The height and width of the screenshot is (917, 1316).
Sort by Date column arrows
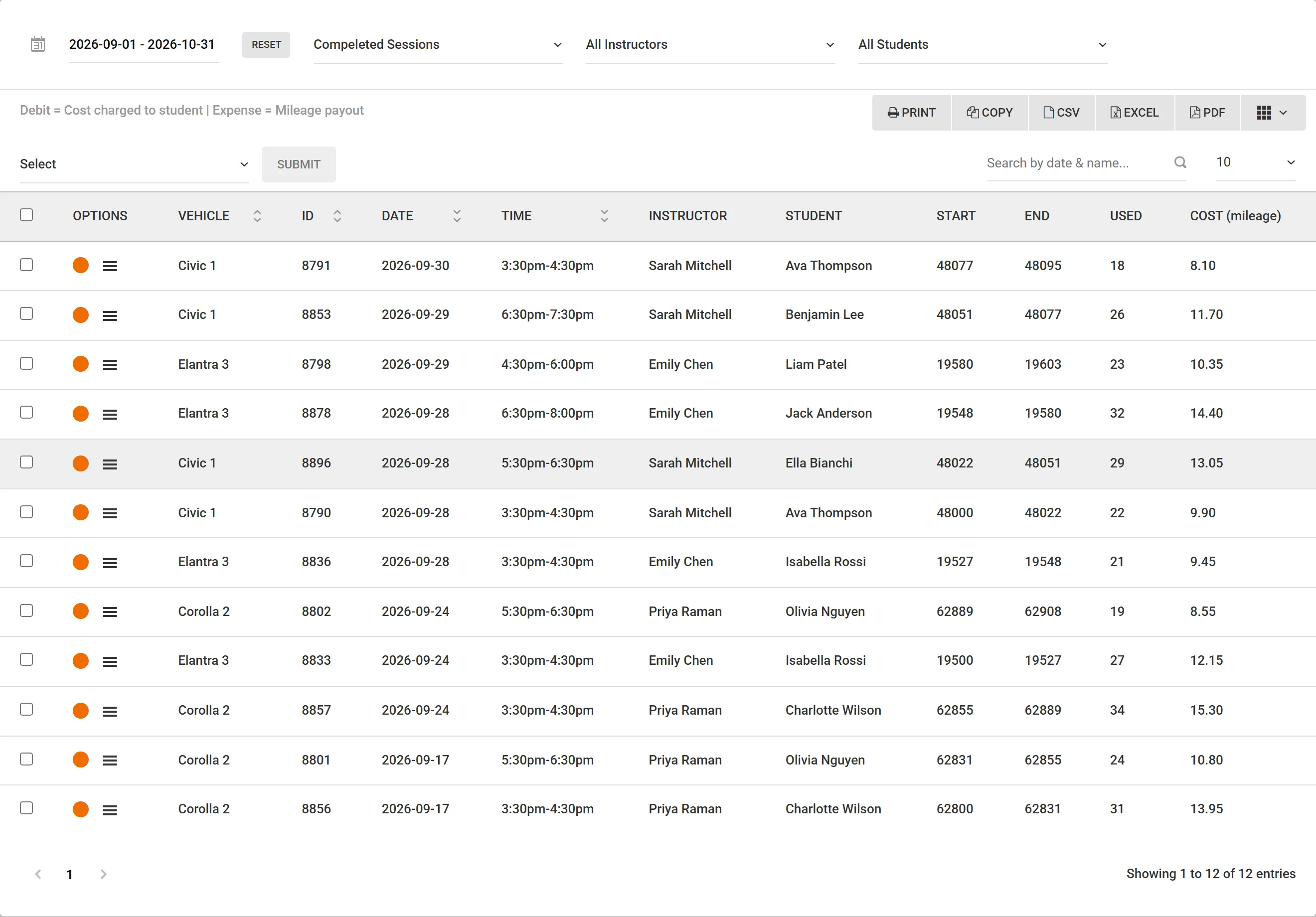point(457,216)
